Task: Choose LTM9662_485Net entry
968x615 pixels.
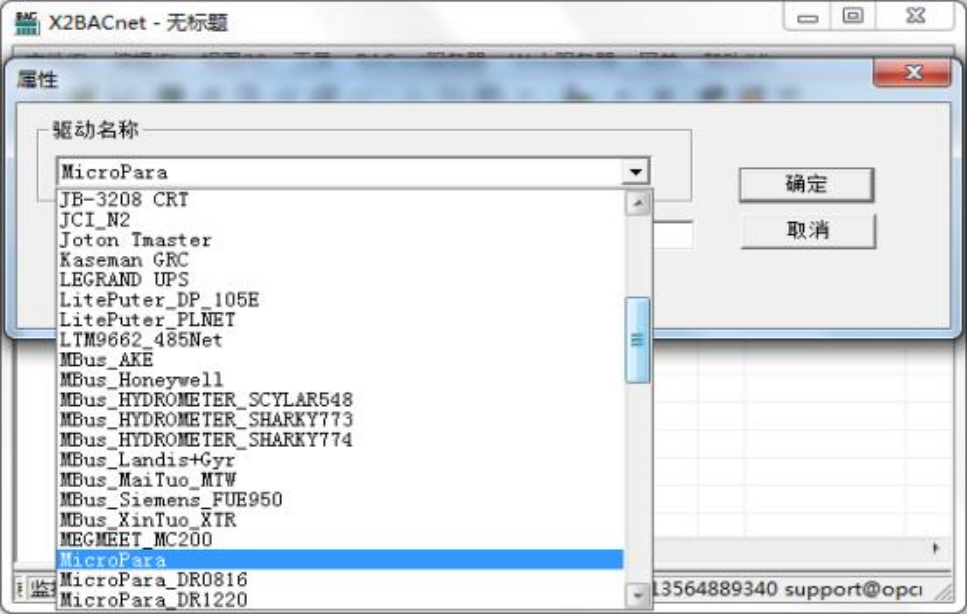Action: (x=340, y=340)
